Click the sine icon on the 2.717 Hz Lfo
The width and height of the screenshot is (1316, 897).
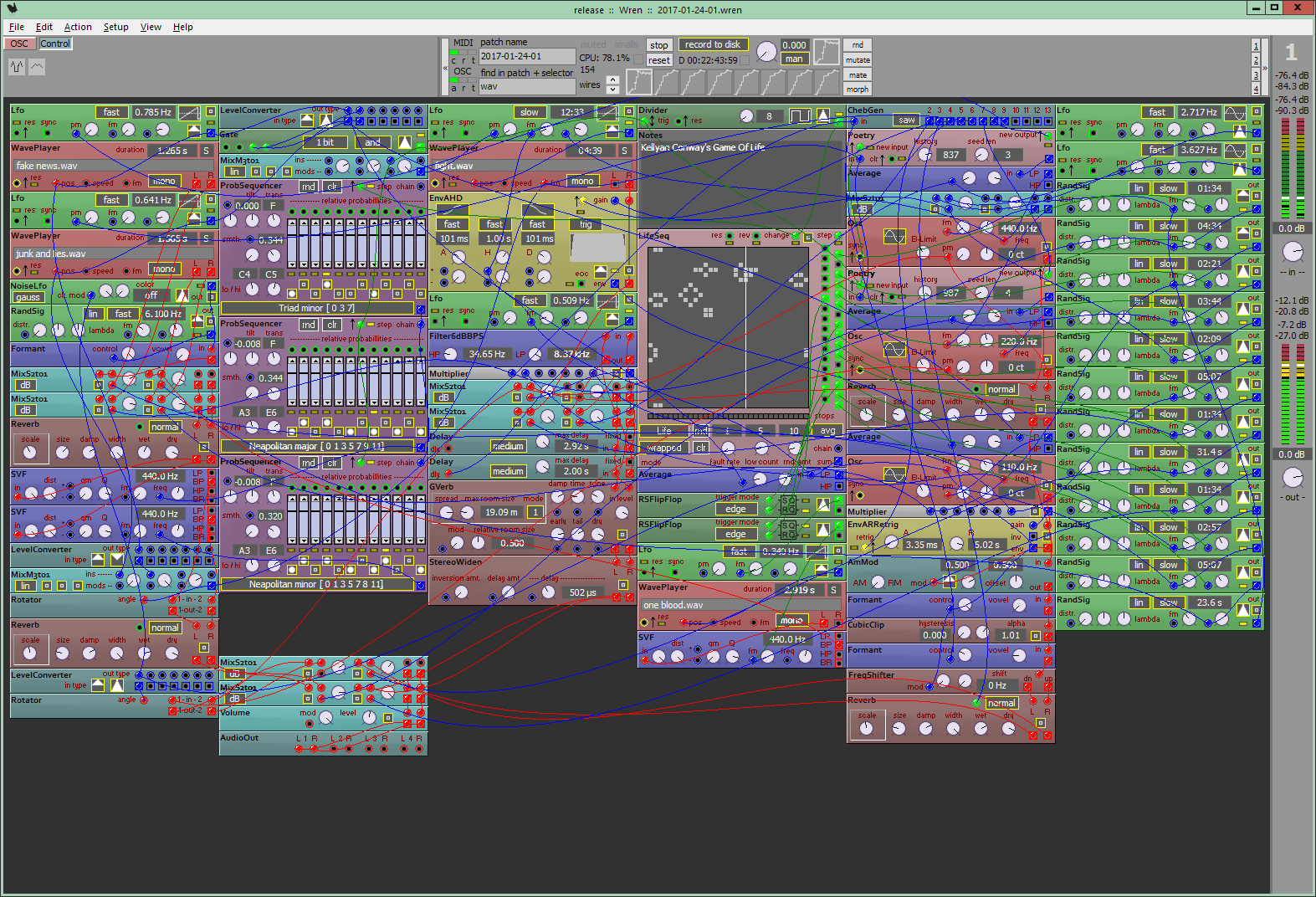point(1235,112)
